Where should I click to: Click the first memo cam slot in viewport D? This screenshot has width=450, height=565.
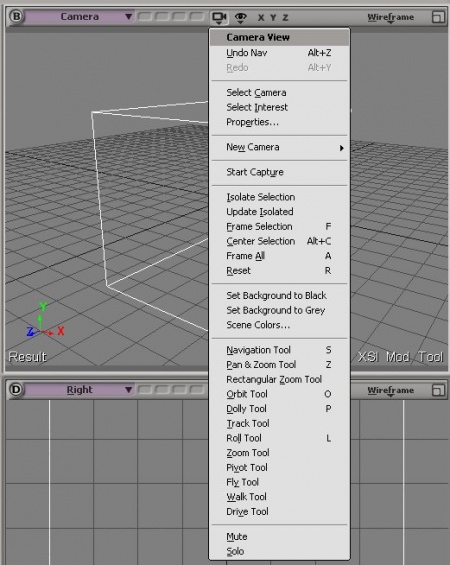145,390
